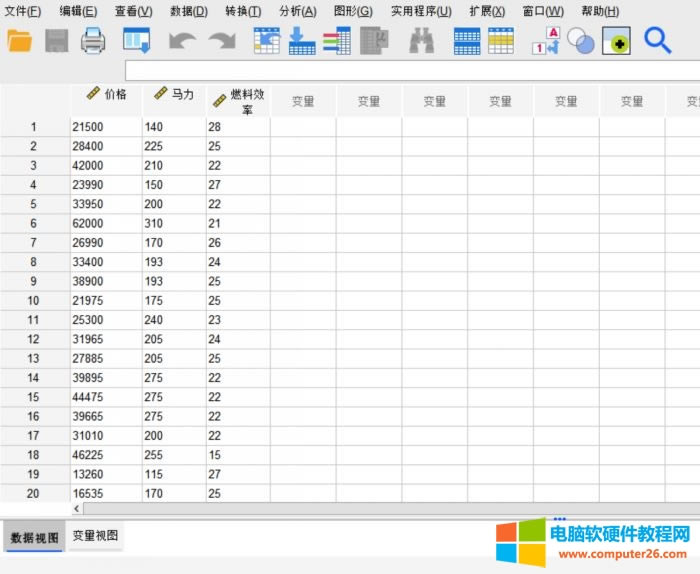This screenshot has height=574, width=700.
Task: Select the 燃料效率 column header
Action: click(238, 101)
